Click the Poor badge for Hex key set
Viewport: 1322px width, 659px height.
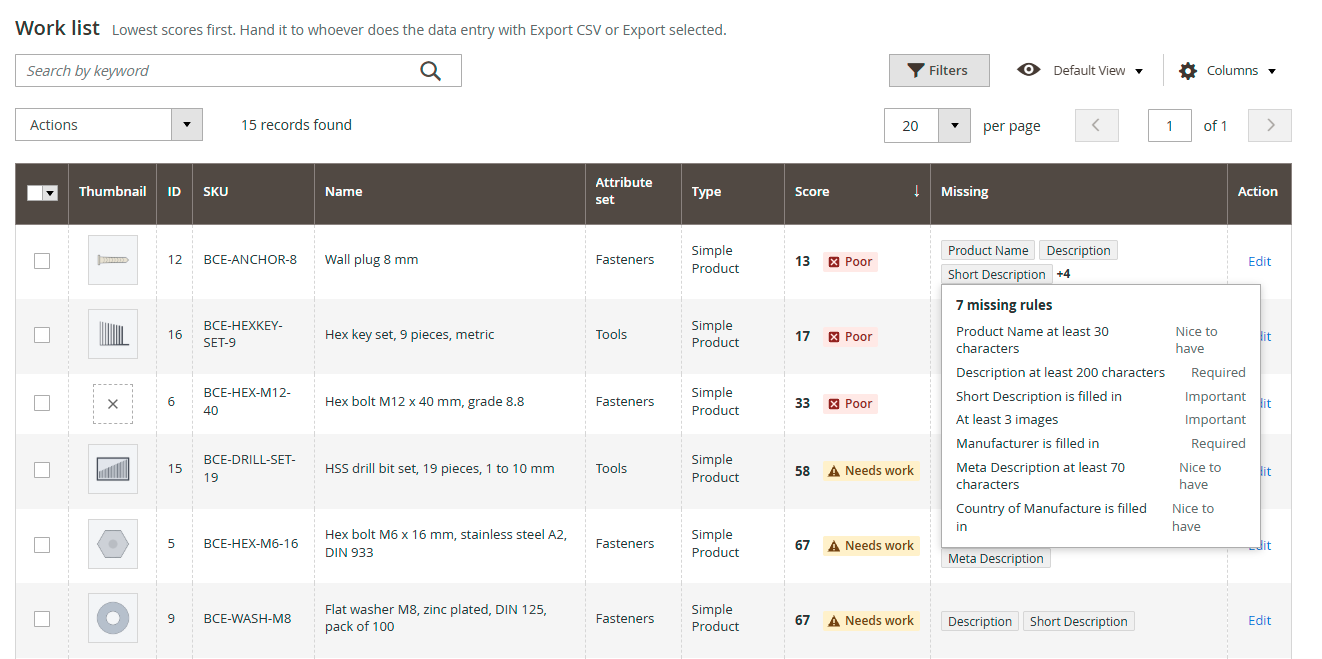850,337
